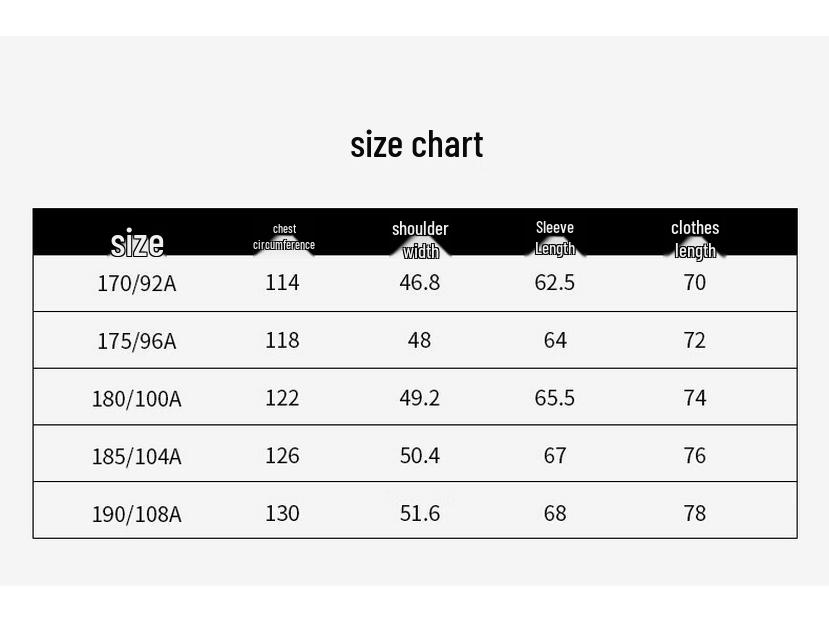This screenshot has width=829, height=622.
Task: Click shoulder width value 51.6
Action: pyautogui.click(x=420, y=512)
